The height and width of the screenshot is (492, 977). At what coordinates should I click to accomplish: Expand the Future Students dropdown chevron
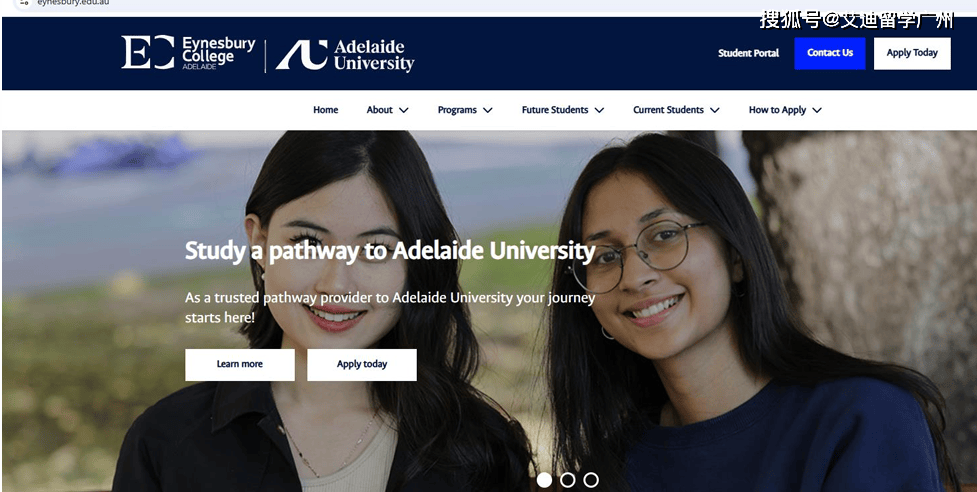599,110
